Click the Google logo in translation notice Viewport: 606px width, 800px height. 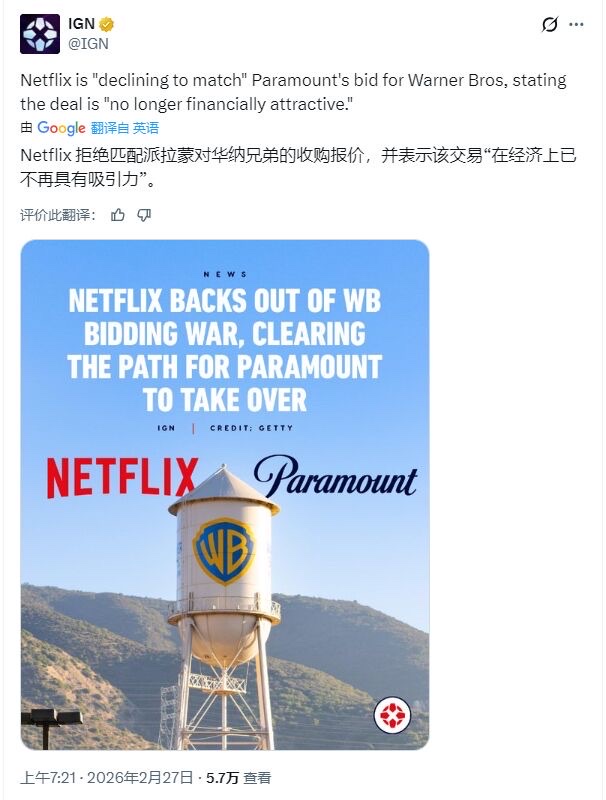[61, 128]
